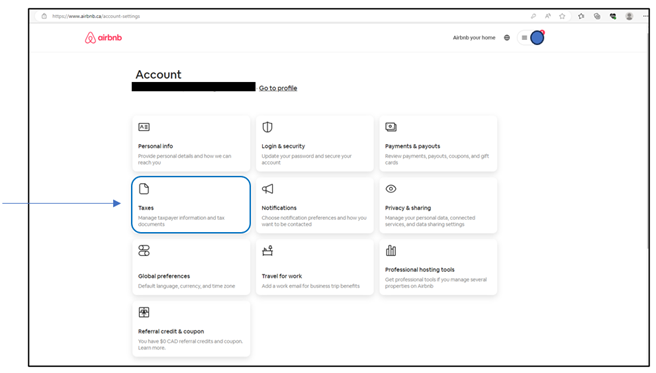Viewport: 656px width, 373px height.
Task: Click 'Review payments, payouts, coupons, and gift cards'
Action: pyautogui.click(x=437, y=159)
